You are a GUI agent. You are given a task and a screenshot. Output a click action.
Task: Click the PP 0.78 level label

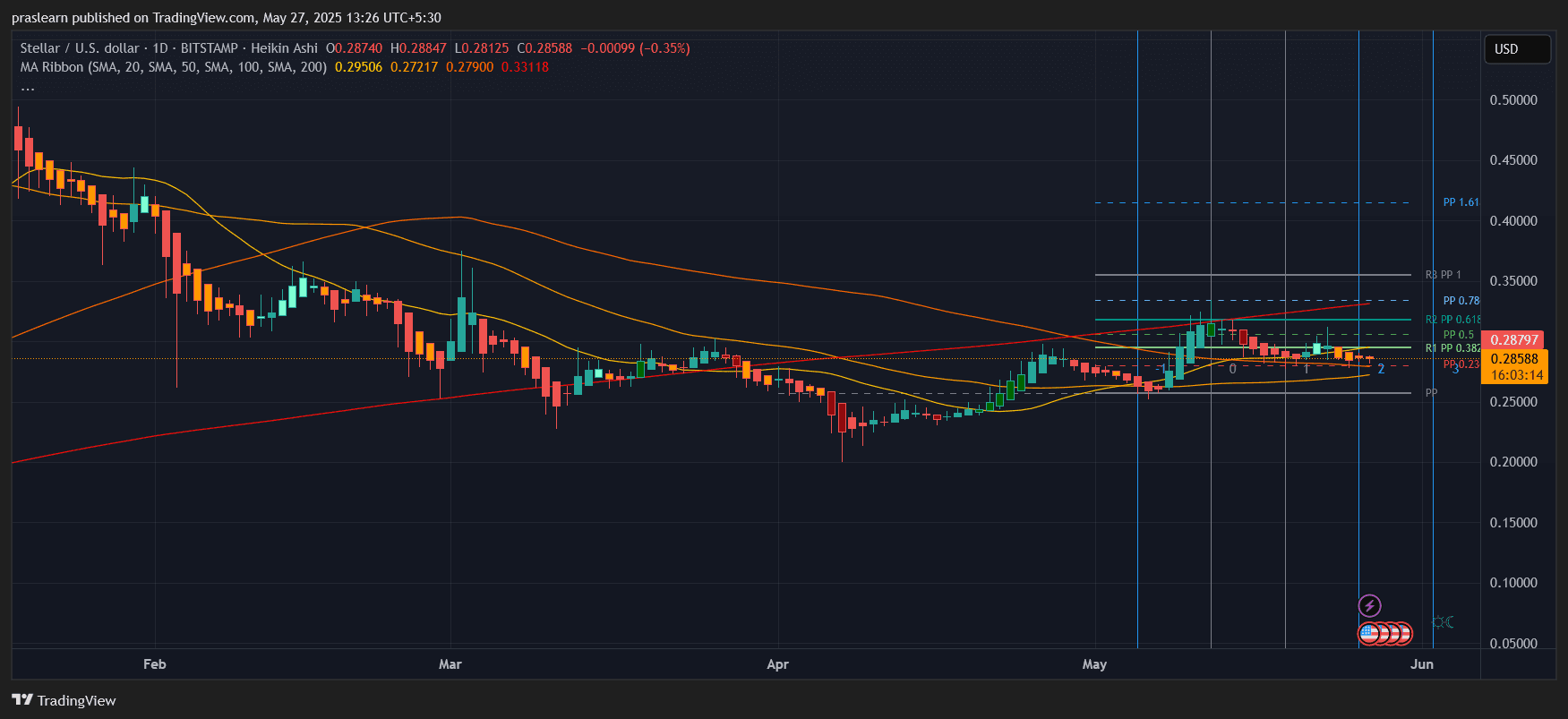pos(1461,301)
